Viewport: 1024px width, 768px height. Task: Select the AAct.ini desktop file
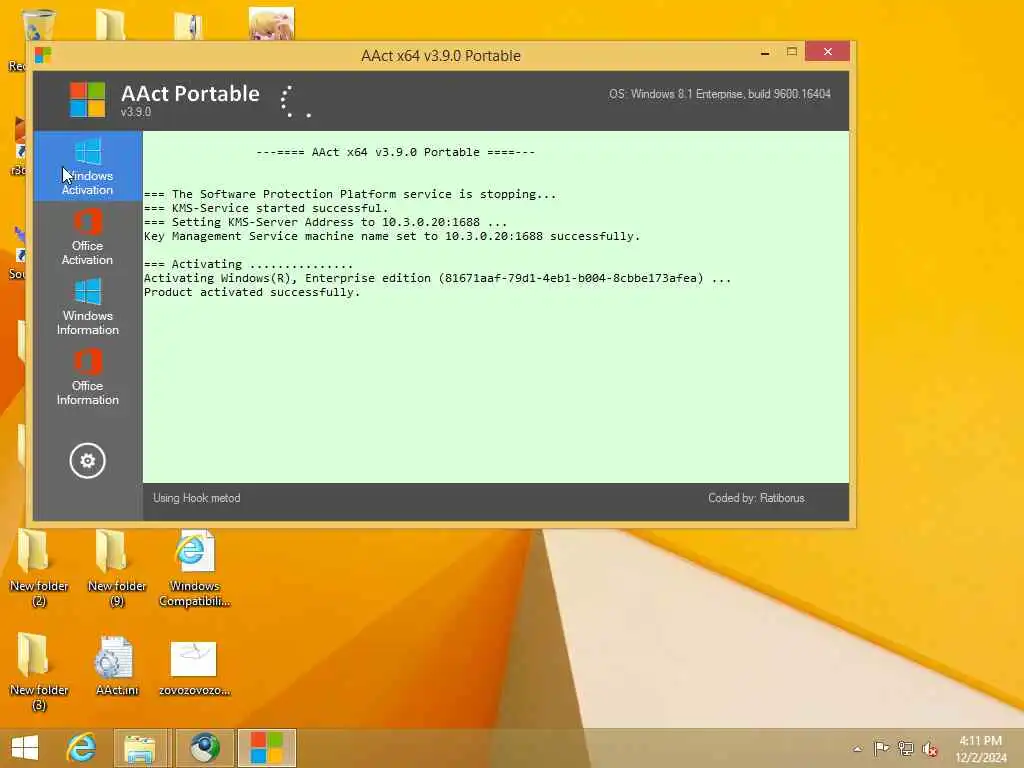point(117,665)
